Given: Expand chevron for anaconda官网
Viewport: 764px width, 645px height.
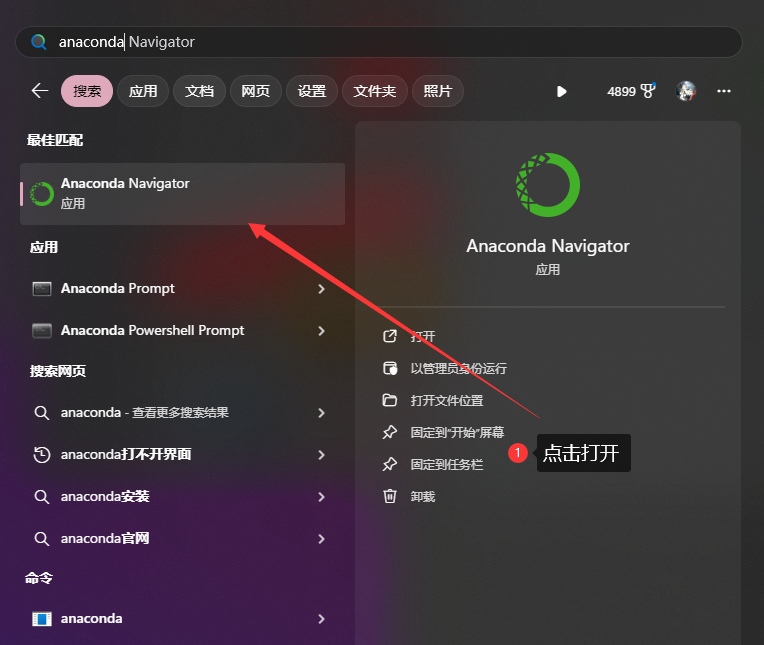Looking at the screenshot, I should [x=321, y=539].
